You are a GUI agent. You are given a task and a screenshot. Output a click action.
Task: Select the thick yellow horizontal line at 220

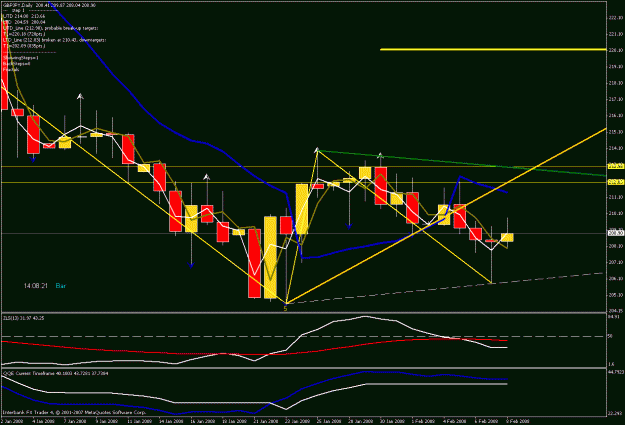coord(493,49)
